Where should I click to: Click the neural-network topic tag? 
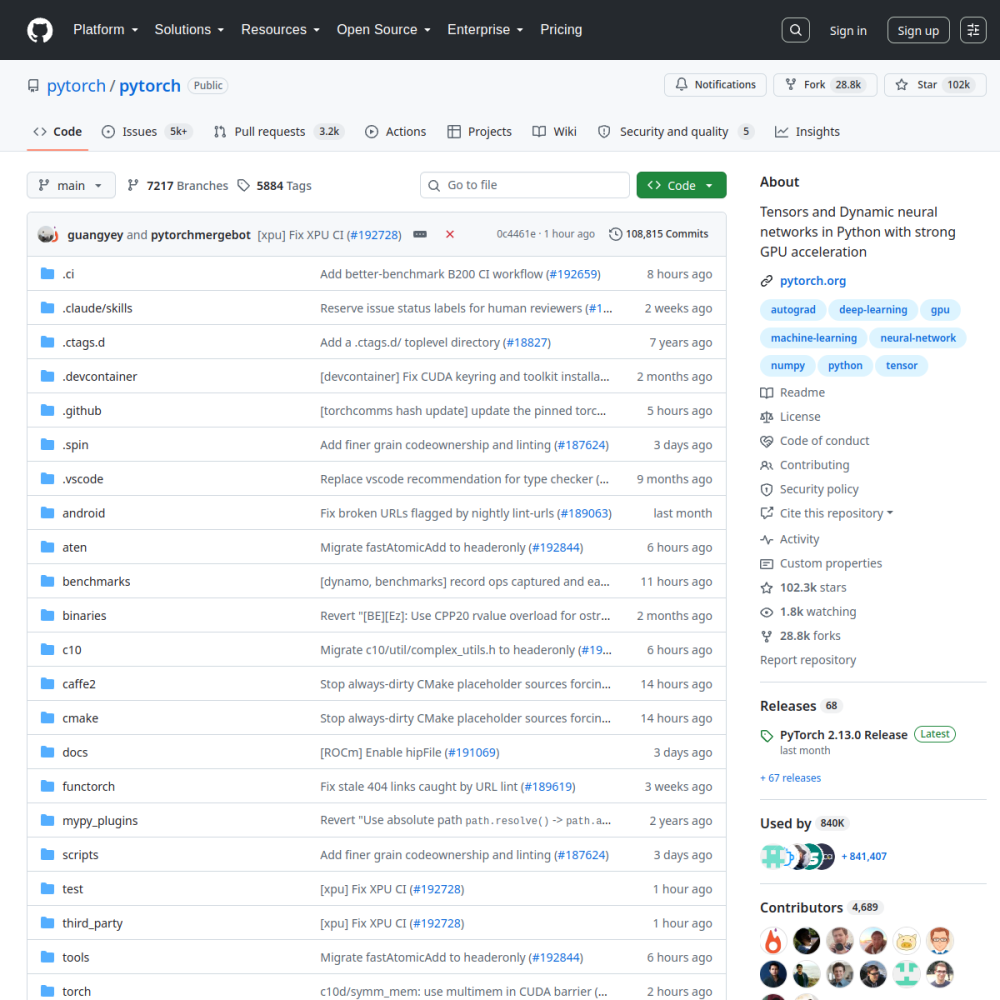click(x=918, y=339)
